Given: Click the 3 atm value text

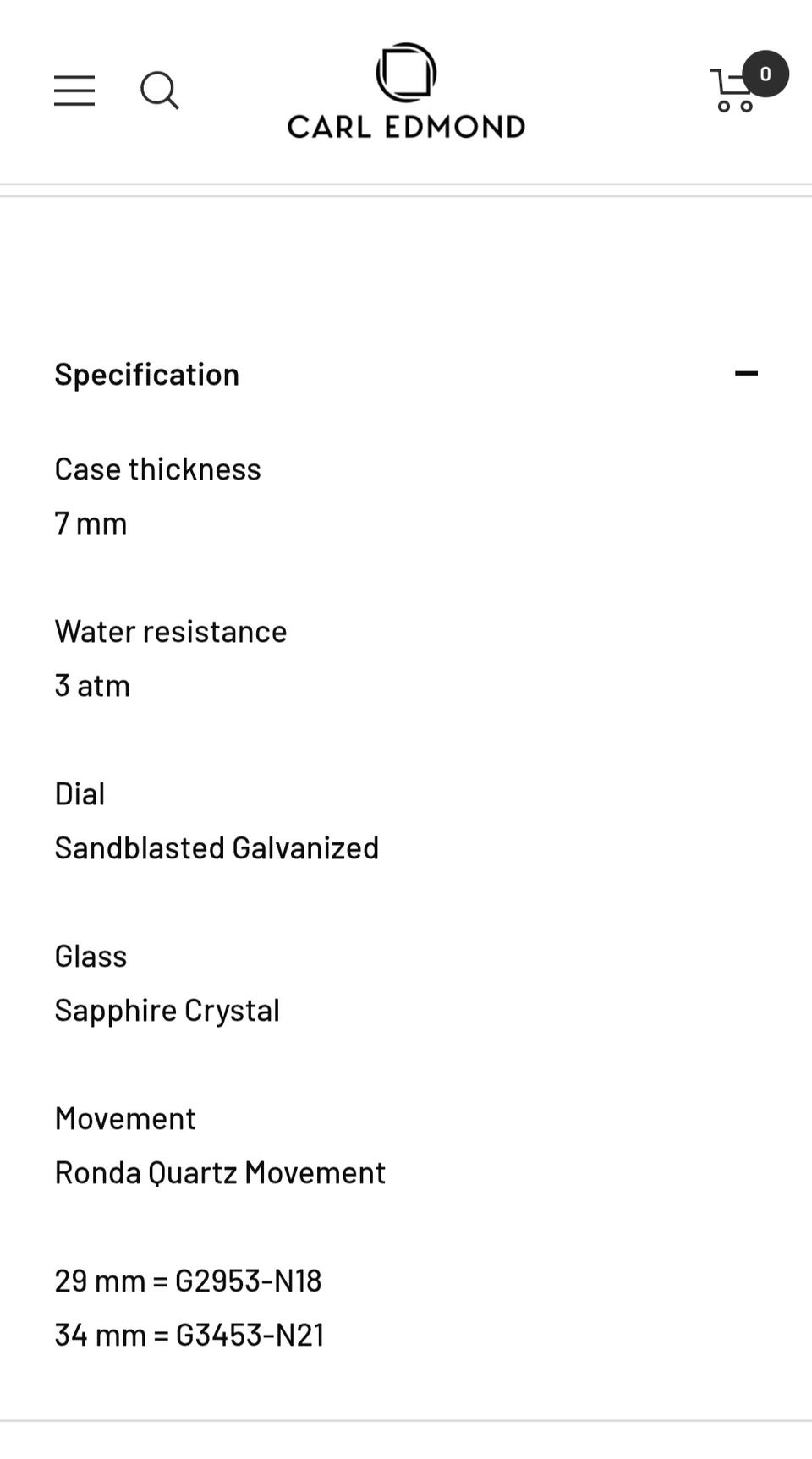Looking at the screenshot, I should coord(92,685).
